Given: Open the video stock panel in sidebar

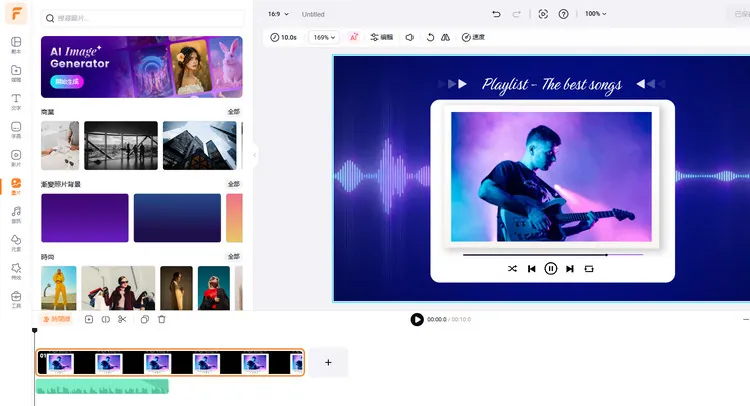Looking at the screenshot, I should [16, 158].
